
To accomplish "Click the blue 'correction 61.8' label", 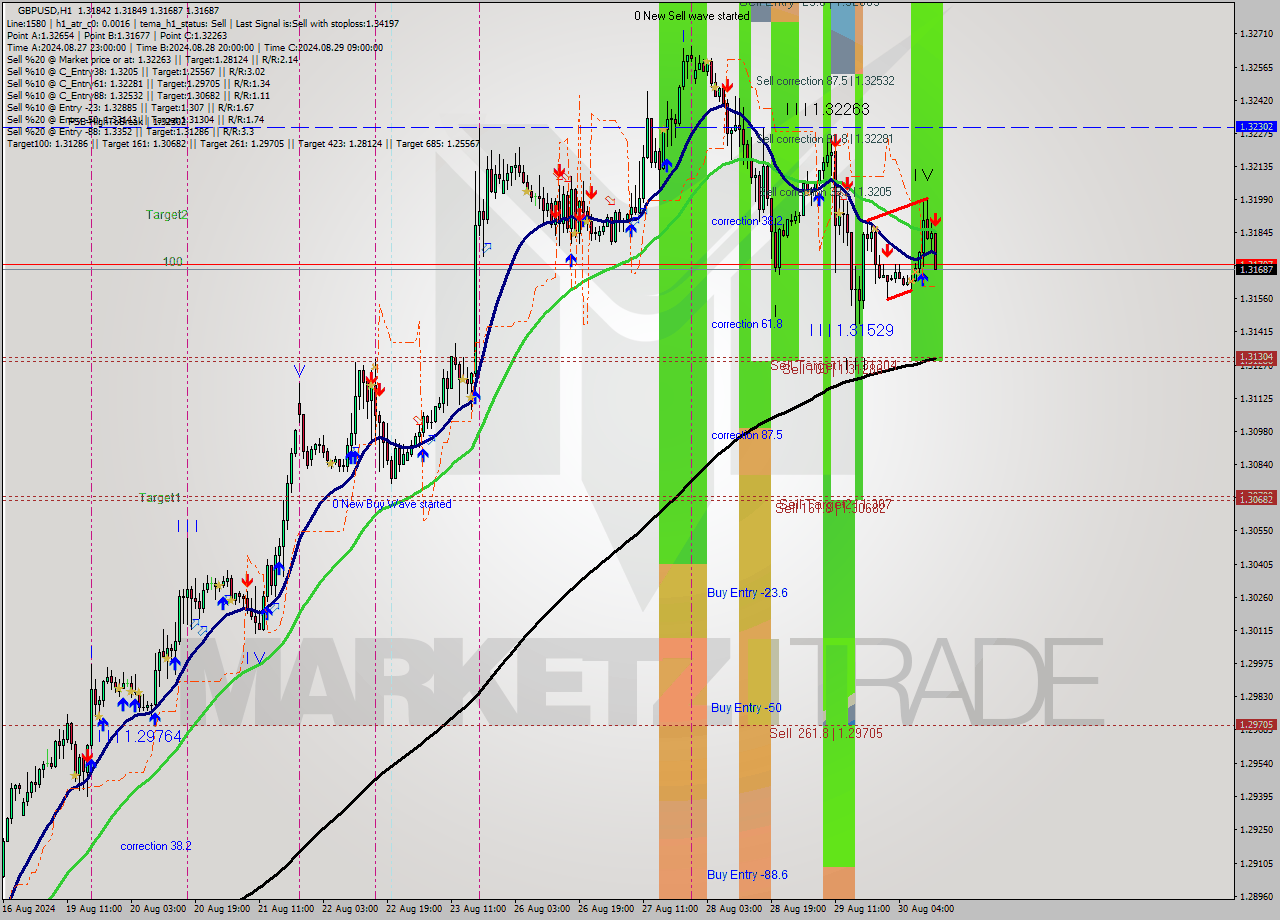I will point(747,324).
